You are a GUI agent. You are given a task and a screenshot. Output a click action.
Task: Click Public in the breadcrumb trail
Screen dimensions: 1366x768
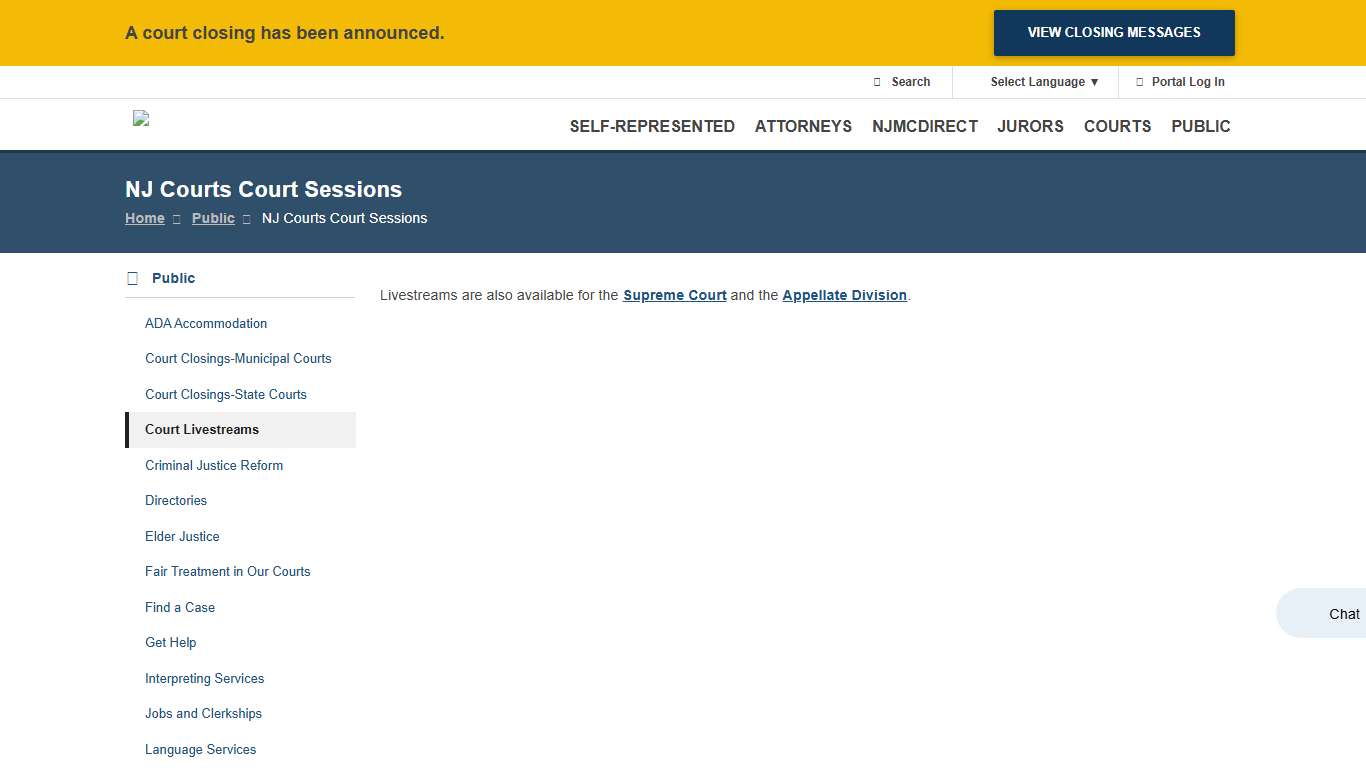pyautogui.click(x=212, y=218)
